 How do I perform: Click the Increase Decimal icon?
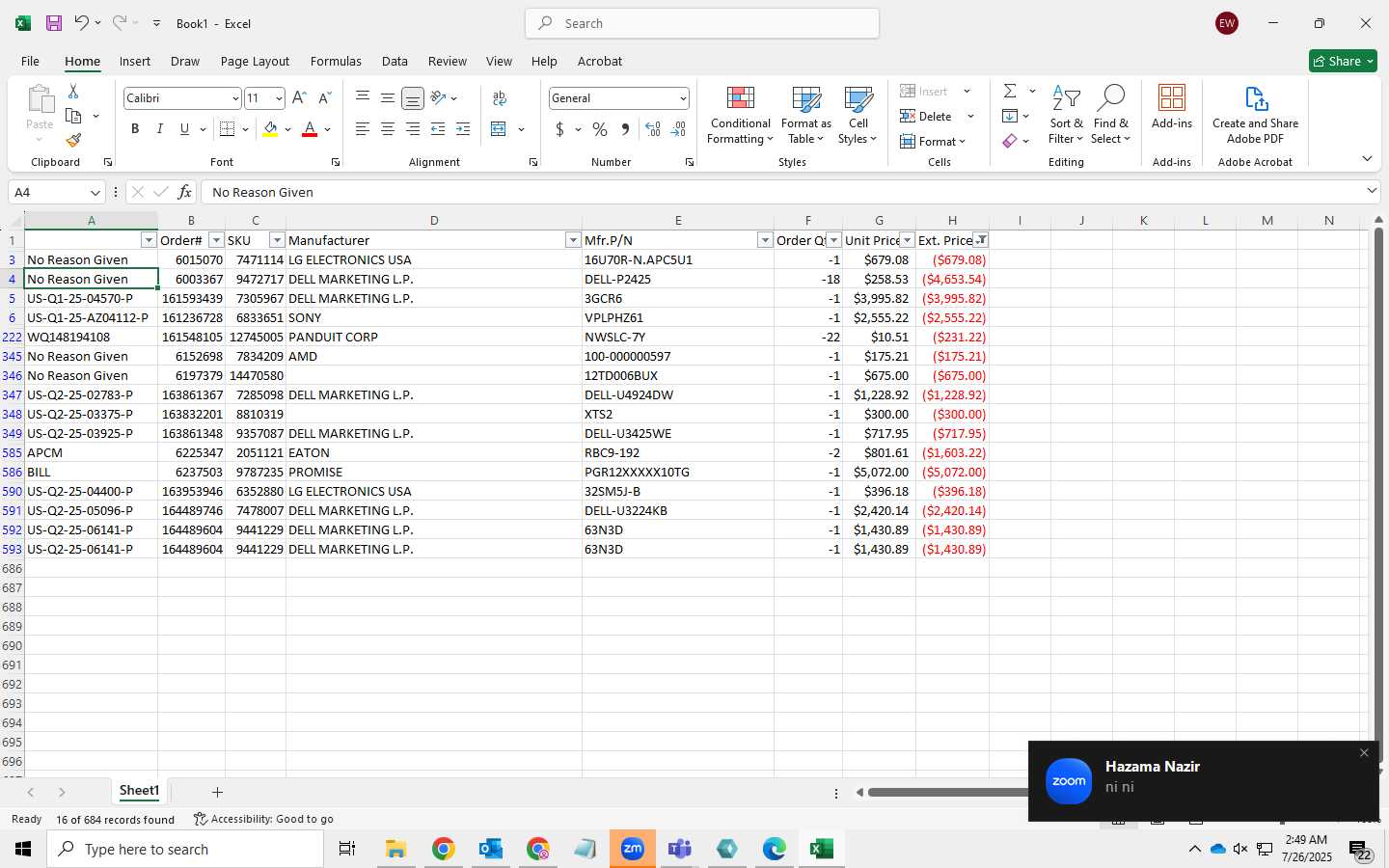[x=653, y=129]
